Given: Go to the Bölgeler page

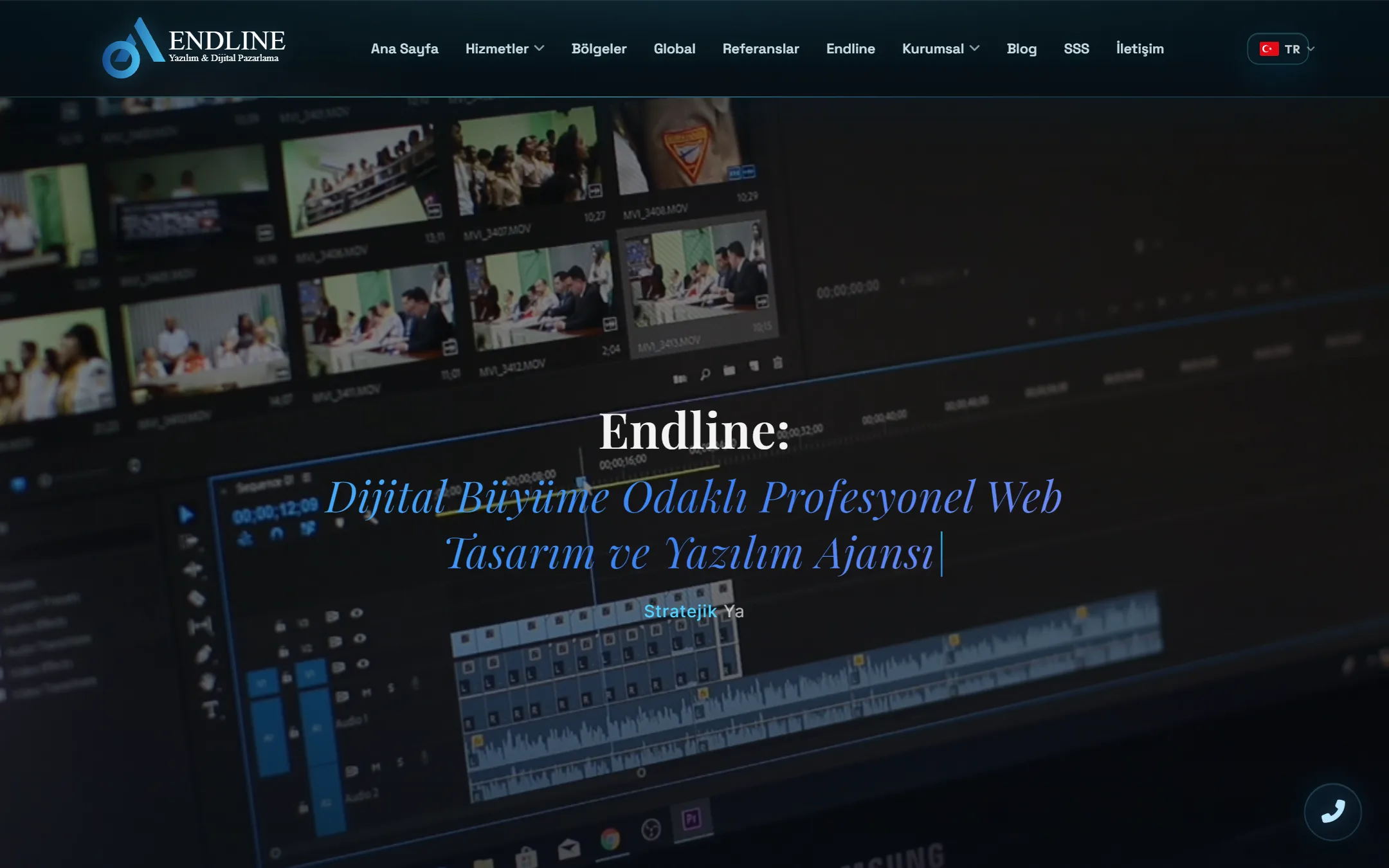Looking at the screenshot, I should (x=599, y=49).
